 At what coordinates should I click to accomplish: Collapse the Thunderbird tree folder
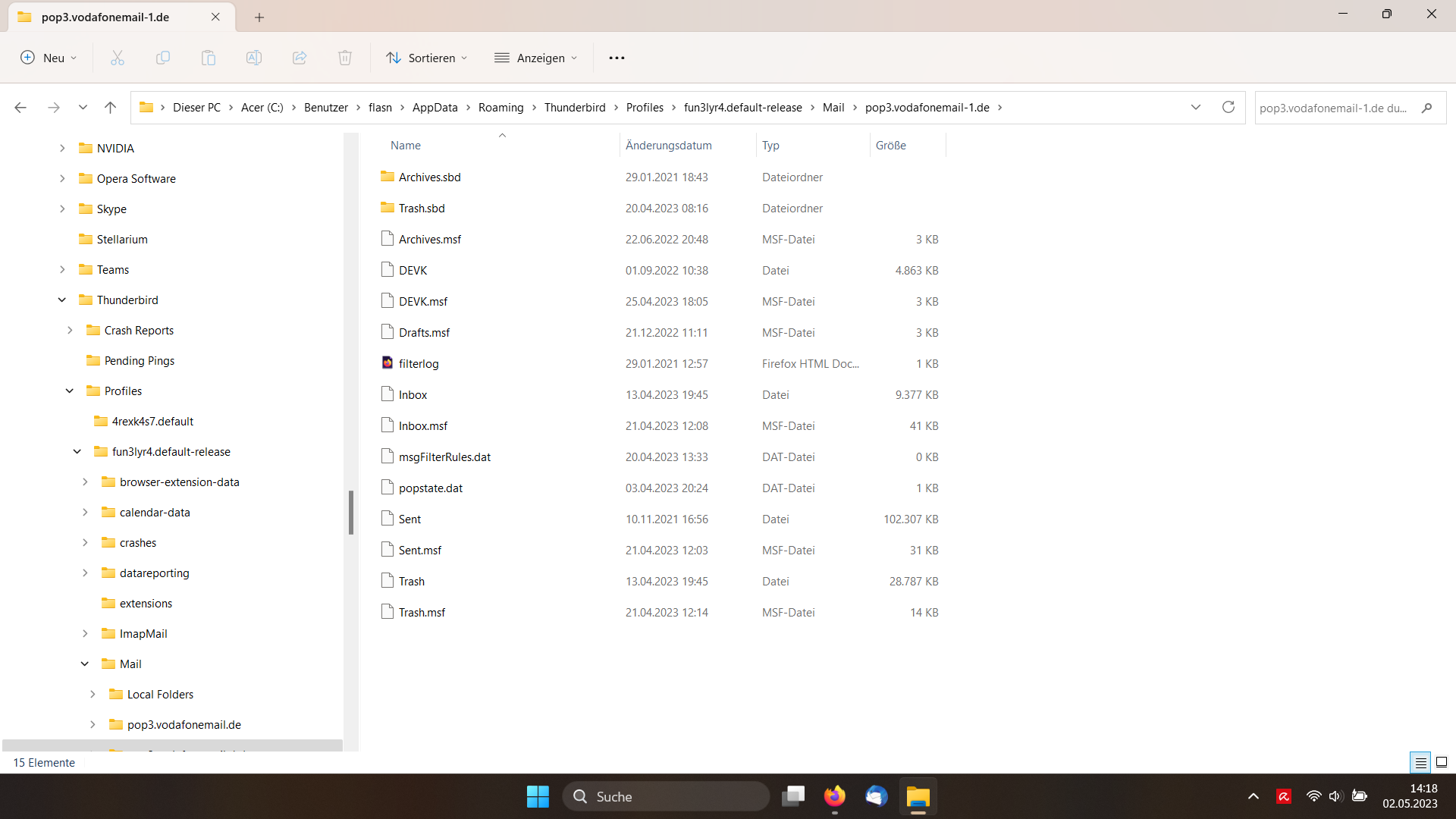click(x=62, y=300)
